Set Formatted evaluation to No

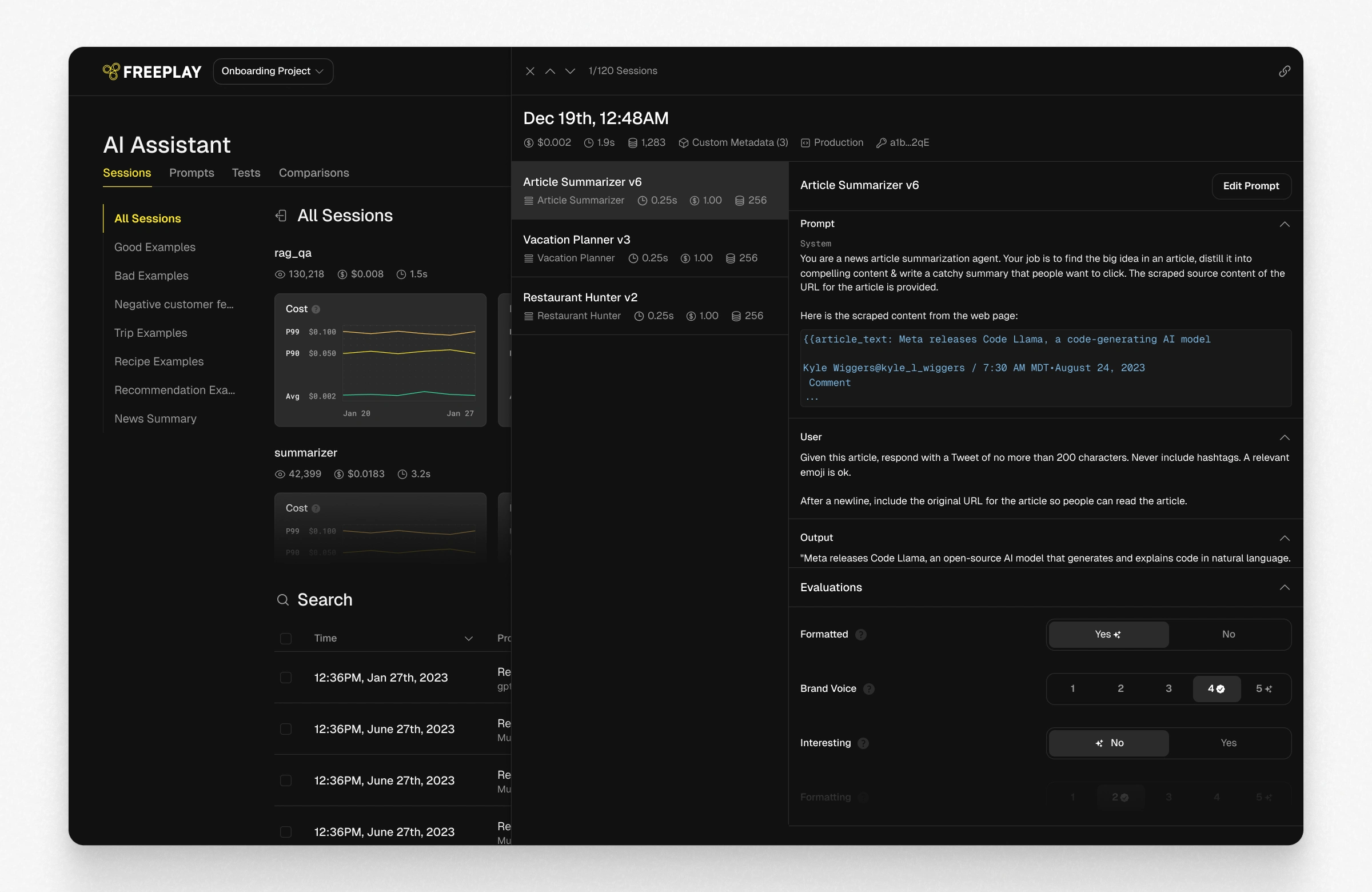click(1228, 634)
